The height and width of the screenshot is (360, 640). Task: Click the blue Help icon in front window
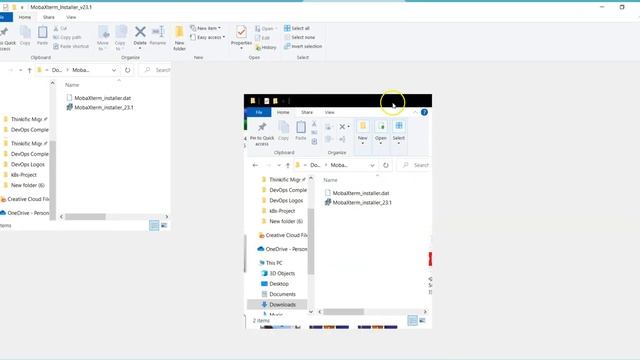tap(424, 112)
